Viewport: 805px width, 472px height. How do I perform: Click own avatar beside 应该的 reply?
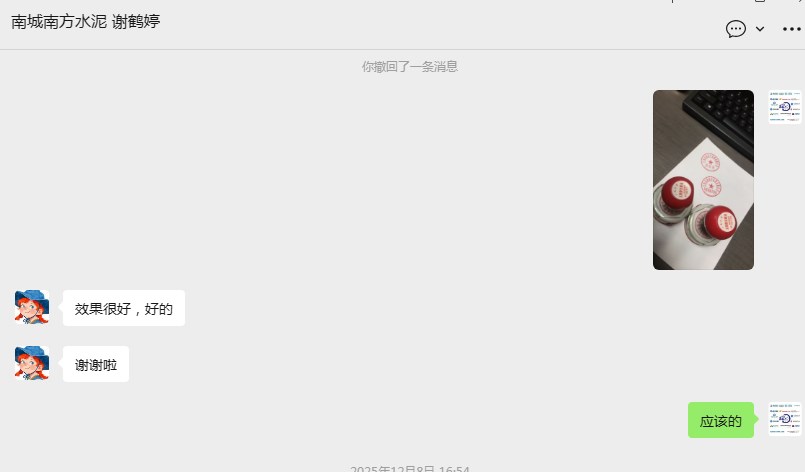(x=784, y=419)
